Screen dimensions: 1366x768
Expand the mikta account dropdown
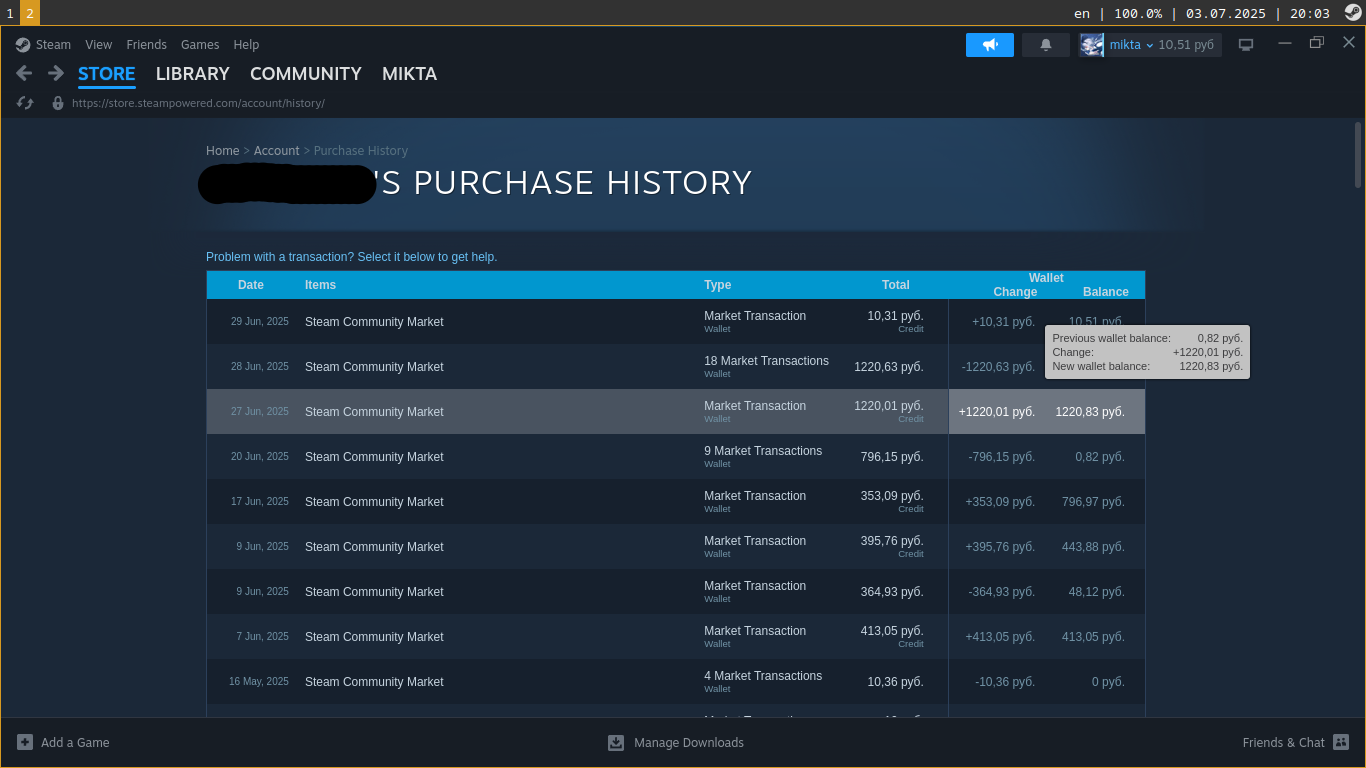coord(1150,45)
